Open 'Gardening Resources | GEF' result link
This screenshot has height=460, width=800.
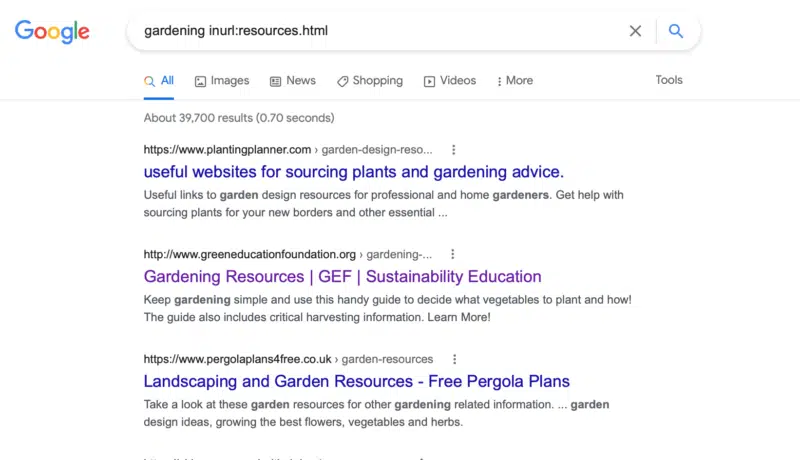click(342, 277)
